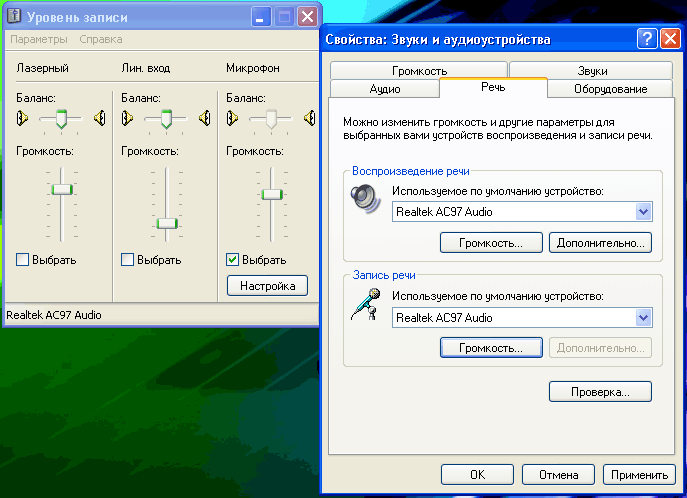Switch to the Аудио tab
Viewport: 687px width, 498px height.
coord(385,89)
